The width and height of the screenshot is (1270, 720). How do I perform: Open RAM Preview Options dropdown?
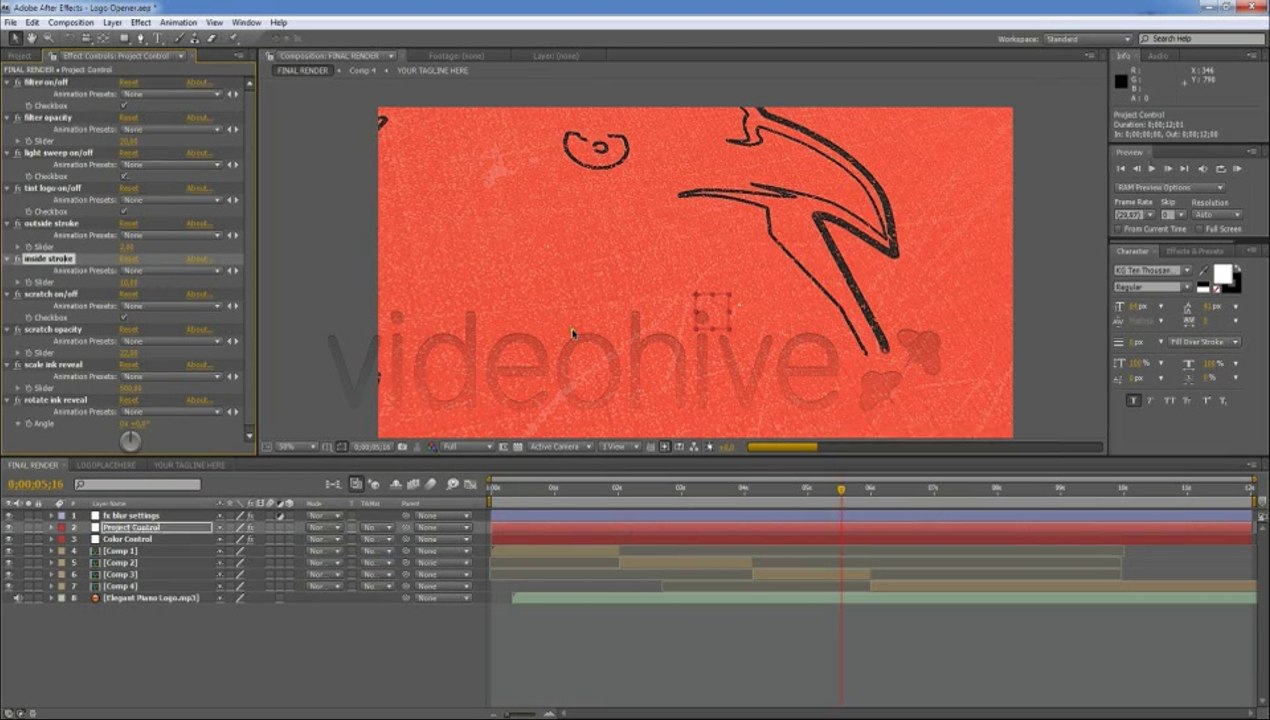pos(1169,187)
